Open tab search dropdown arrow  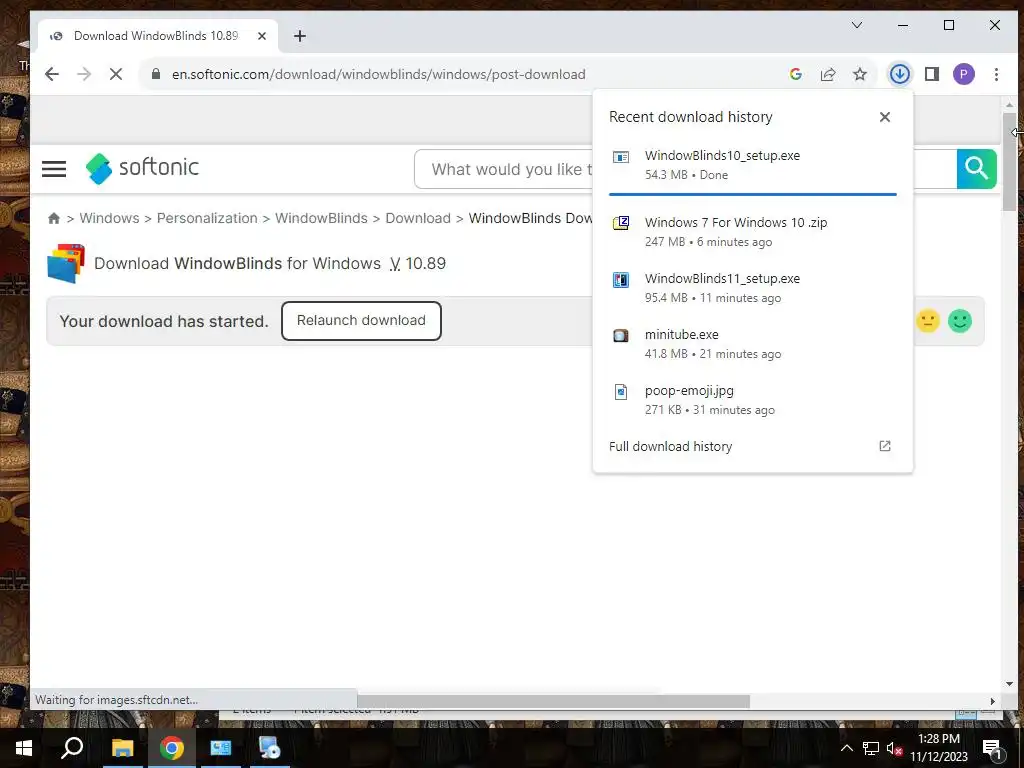857,25
